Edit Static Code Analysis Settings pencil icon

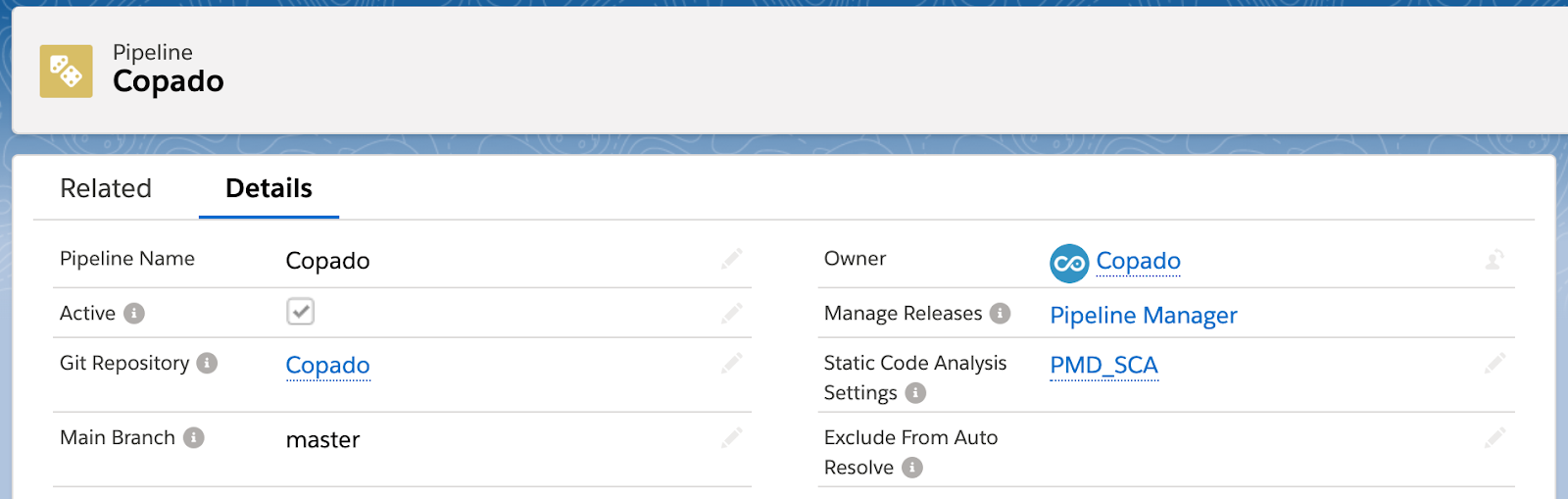1494,364
